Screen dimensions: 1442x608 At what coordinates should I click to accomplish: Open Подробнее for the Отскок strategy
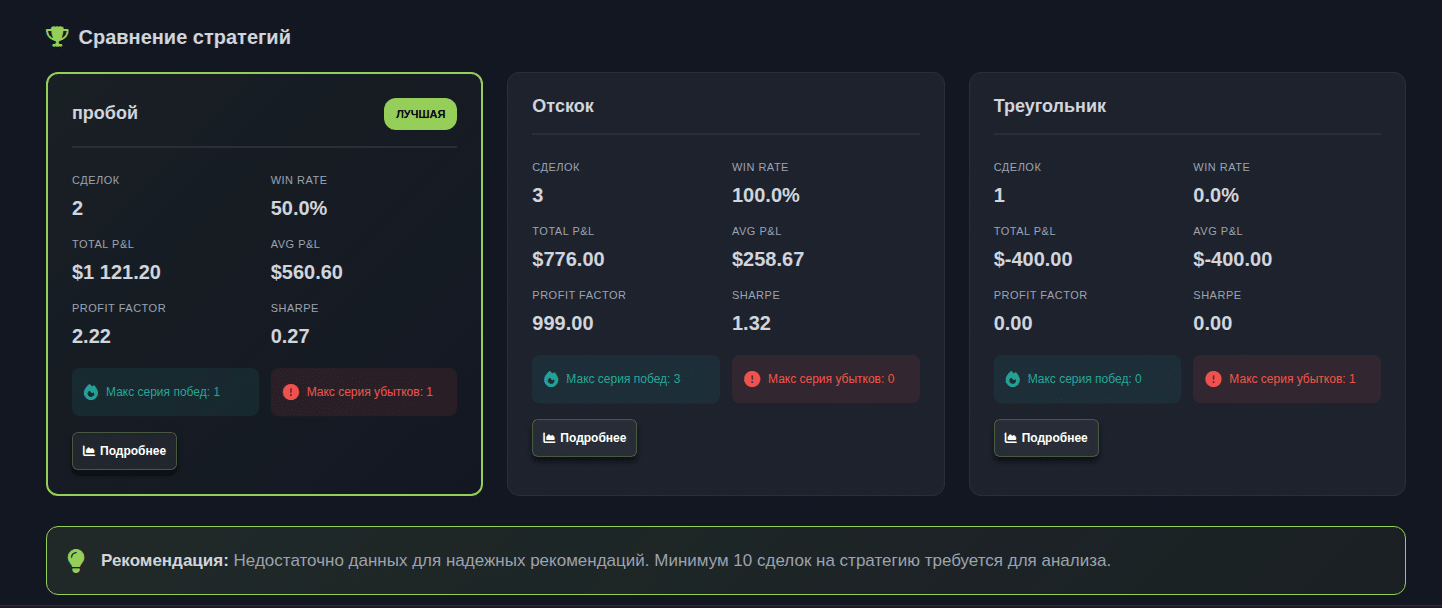(584, 438)
